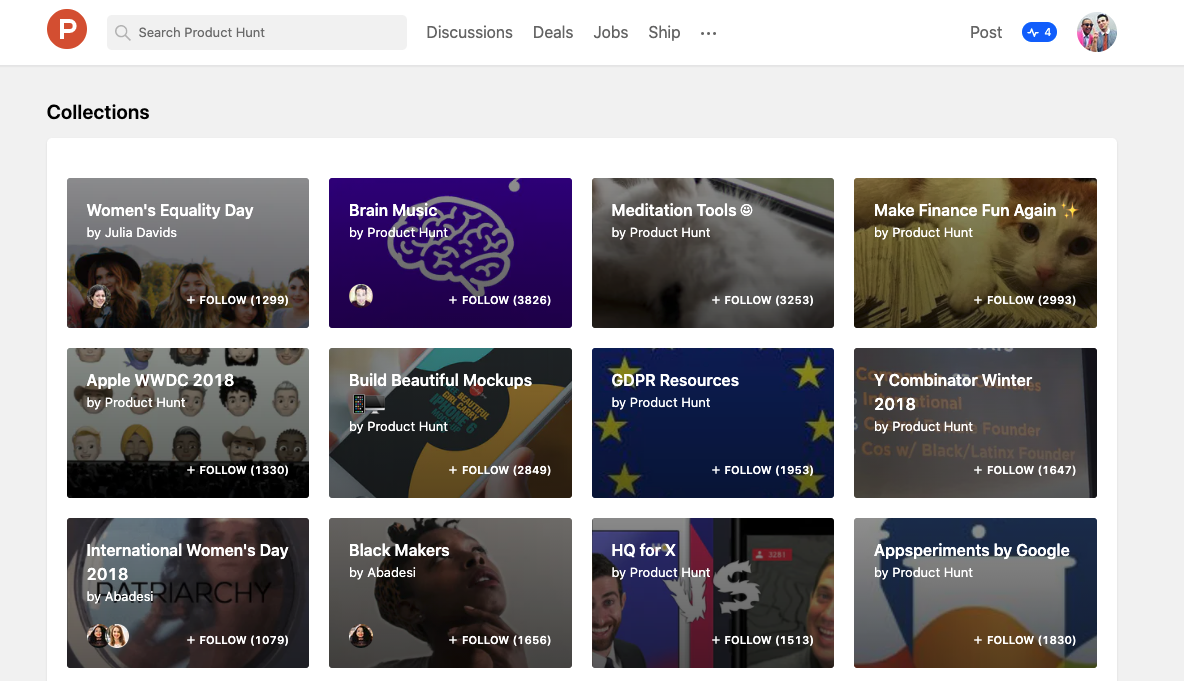This screenshot has width=1184, height=681.
Task: Open the three-dot more menu
Action: [708, 33]
